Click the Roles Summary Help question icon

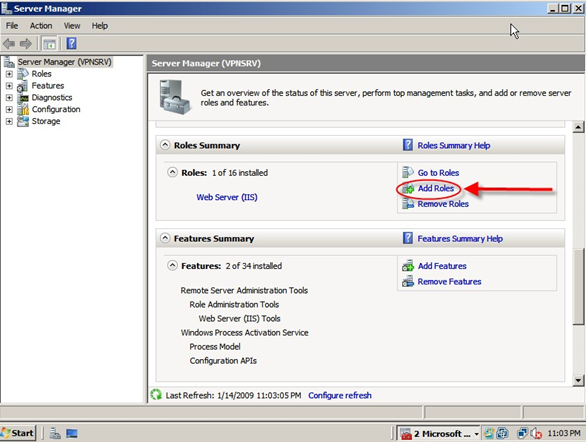408,145
